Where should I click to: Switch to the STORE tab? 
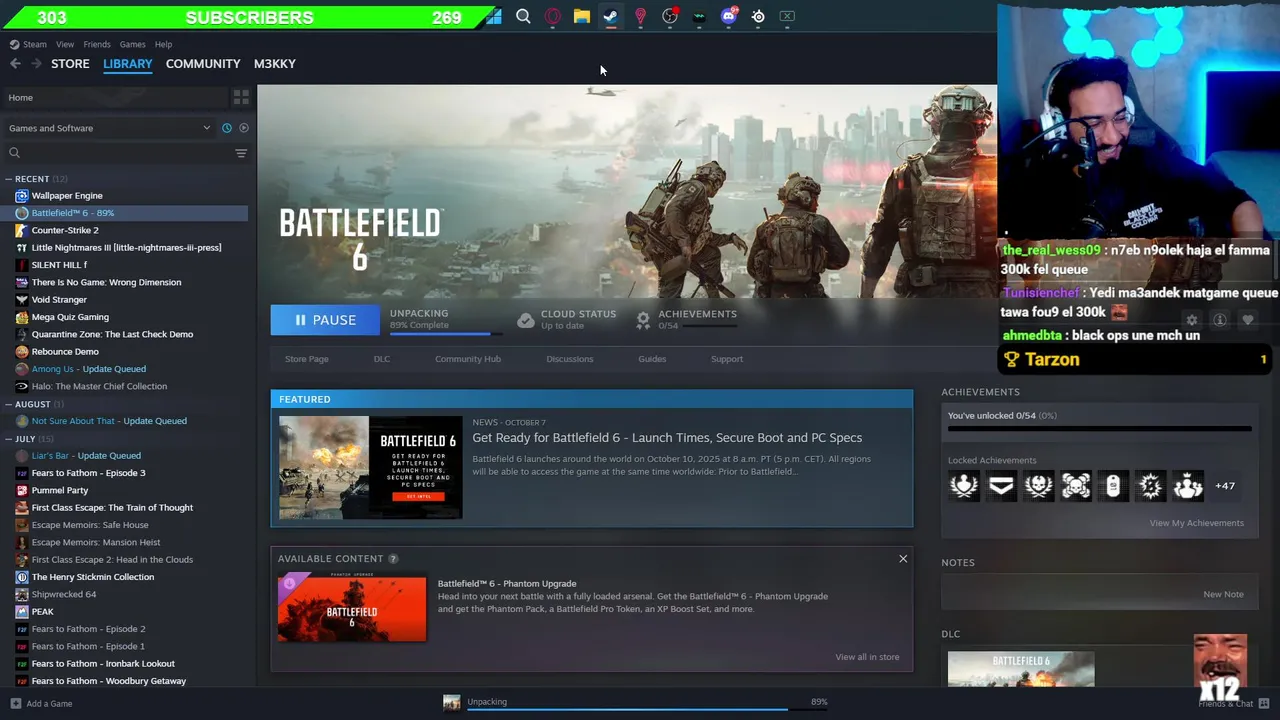coord(70,63)
